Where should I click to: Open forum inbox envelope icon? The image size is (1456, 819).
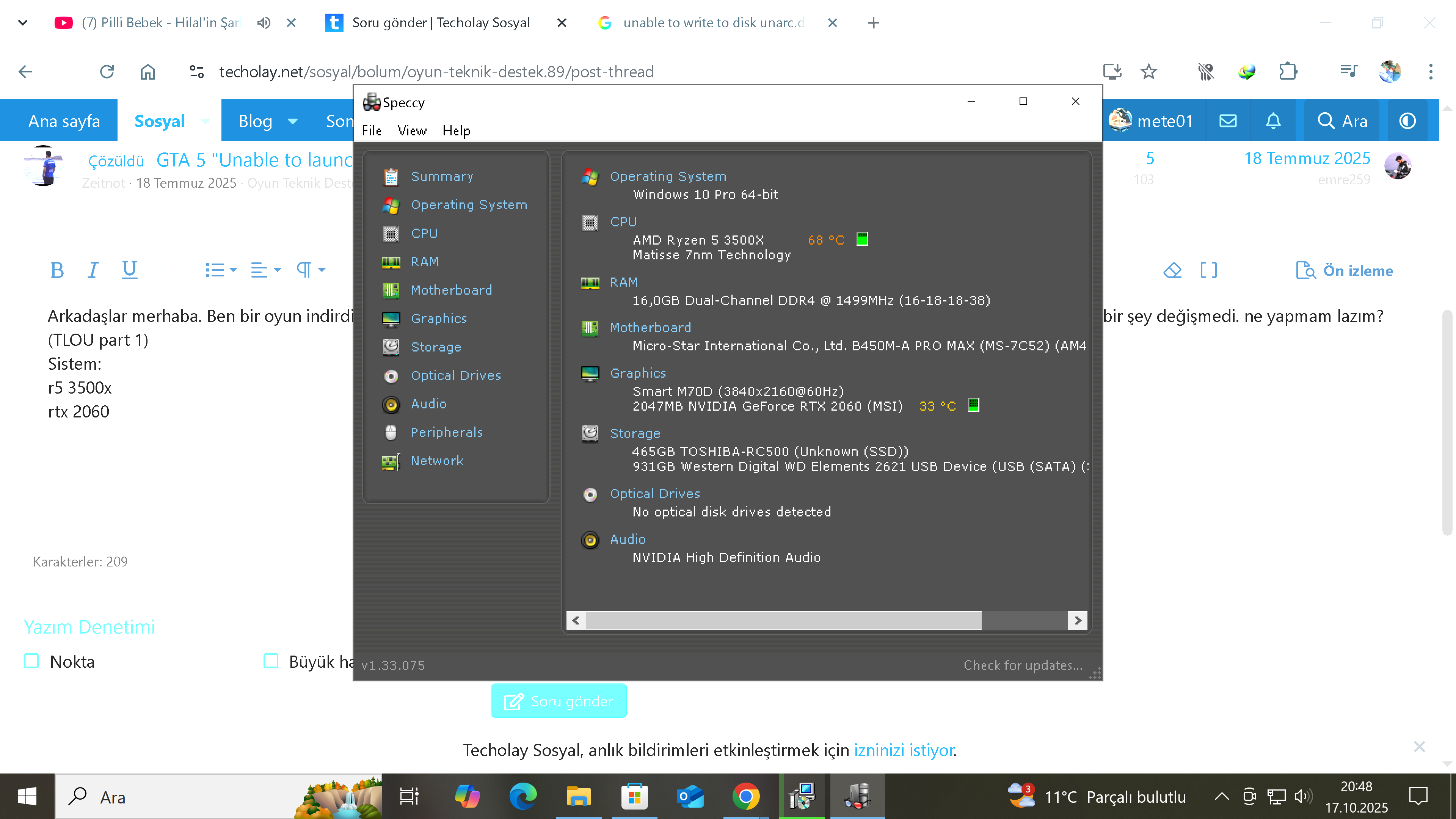coord(1228,121)
